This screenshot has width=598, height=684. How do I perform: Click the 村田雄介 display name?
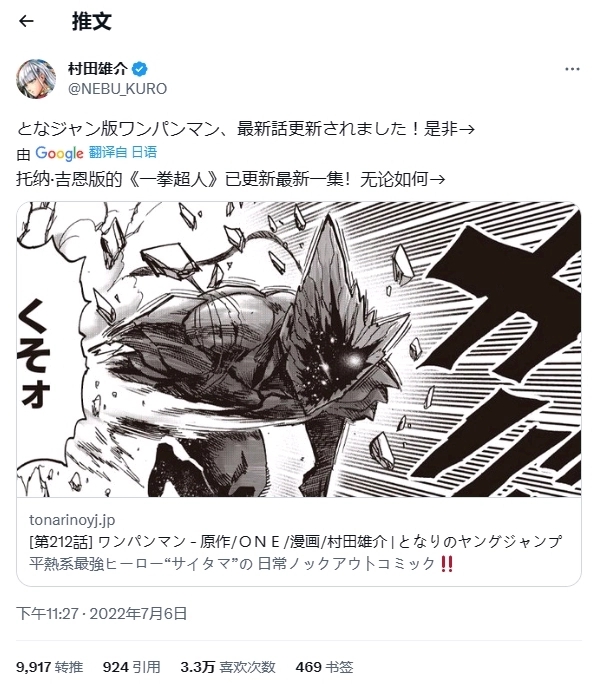point(97,68)
